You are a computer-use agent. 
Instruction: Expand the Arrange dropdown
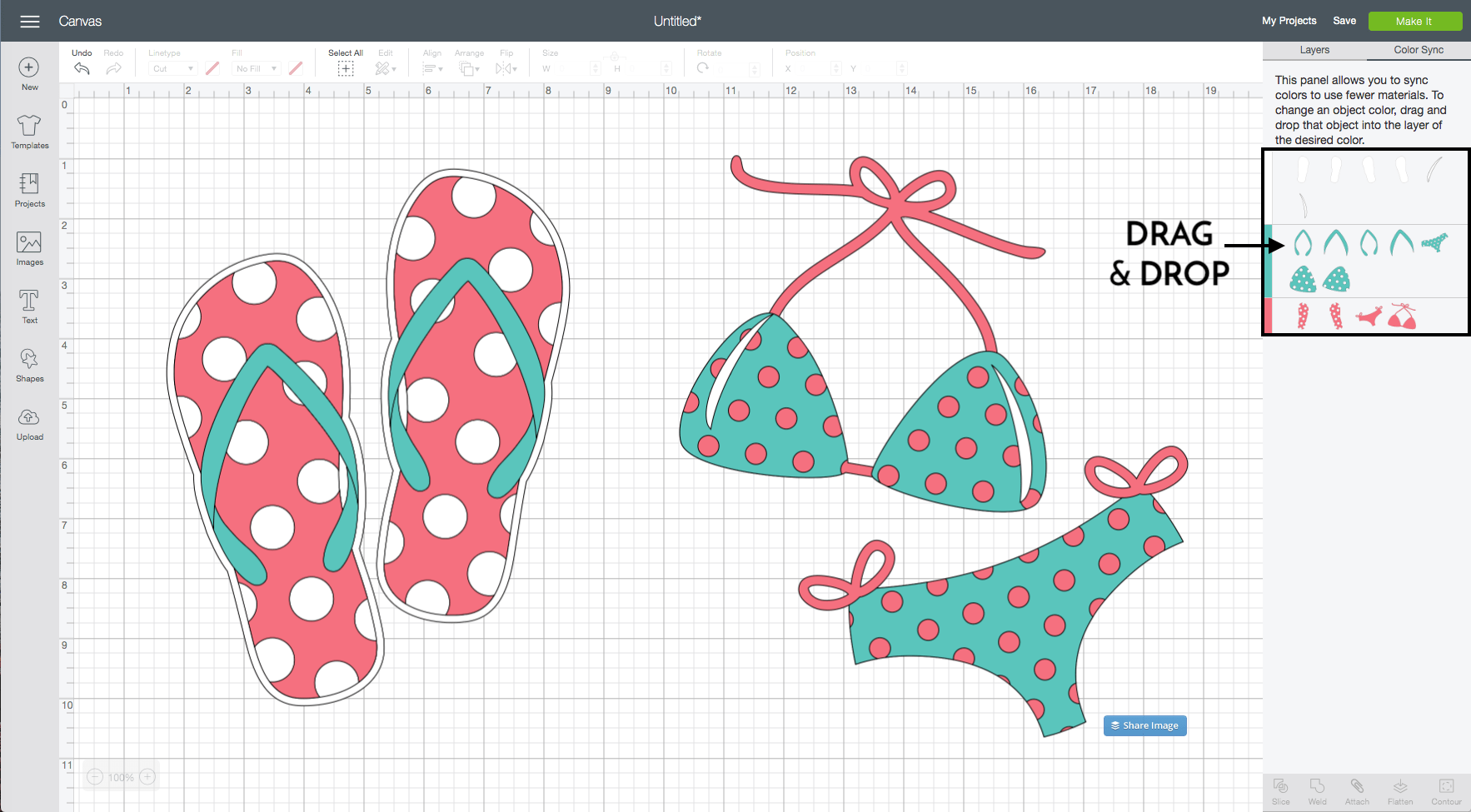pos(469,68)
